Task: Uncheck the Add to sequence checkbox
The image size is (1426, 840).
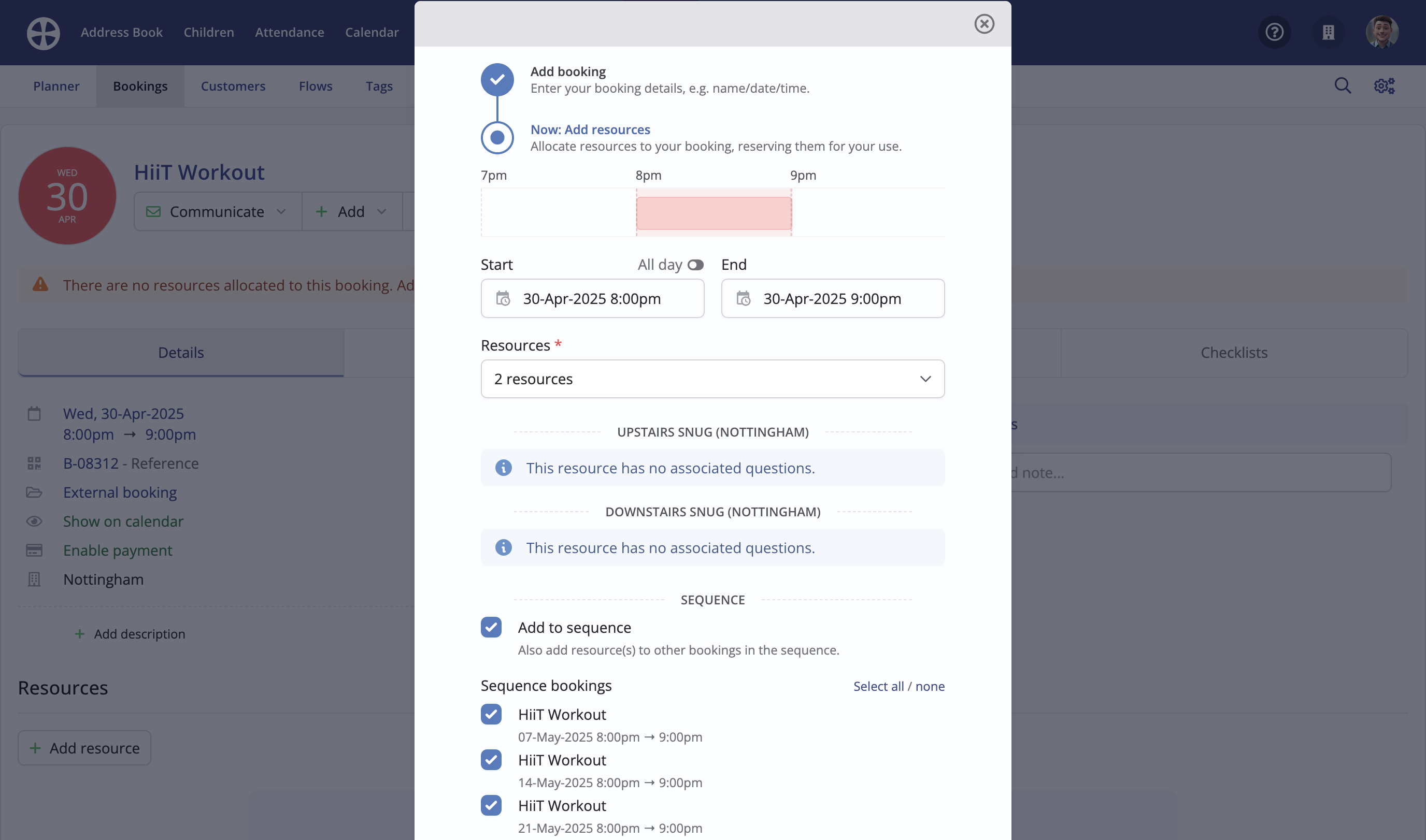Action: [x=491, y=627]
